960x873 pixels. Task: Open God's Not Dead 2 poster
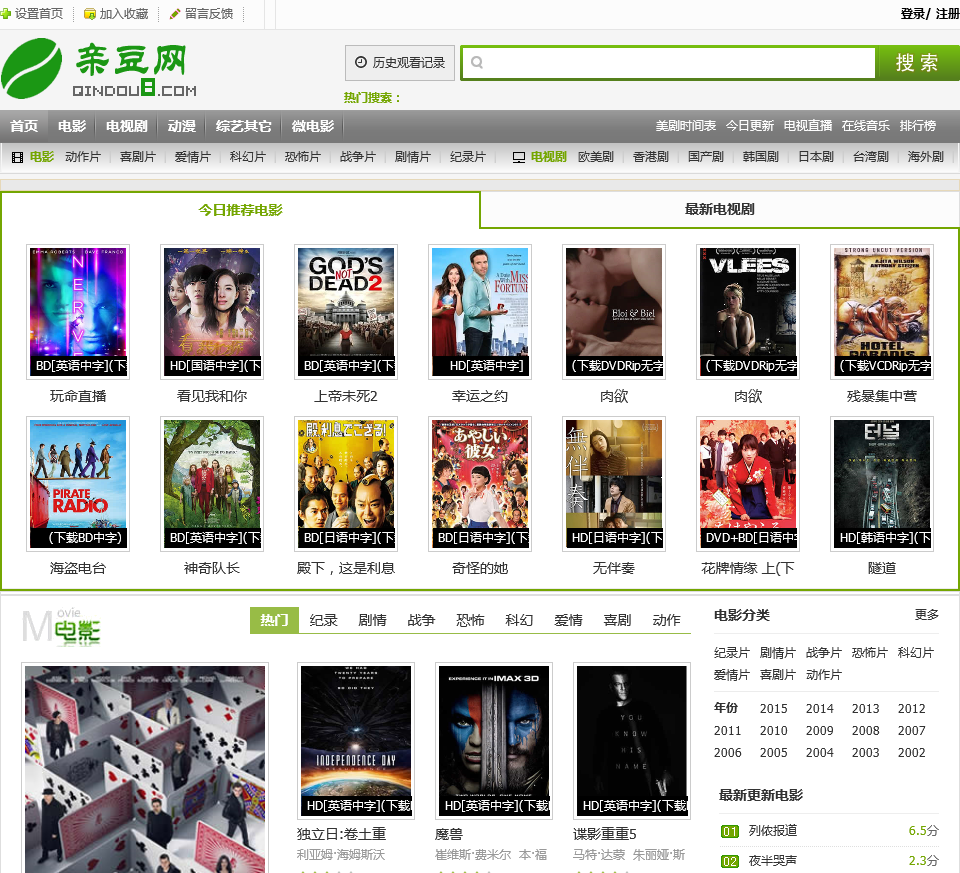(346, 312)
